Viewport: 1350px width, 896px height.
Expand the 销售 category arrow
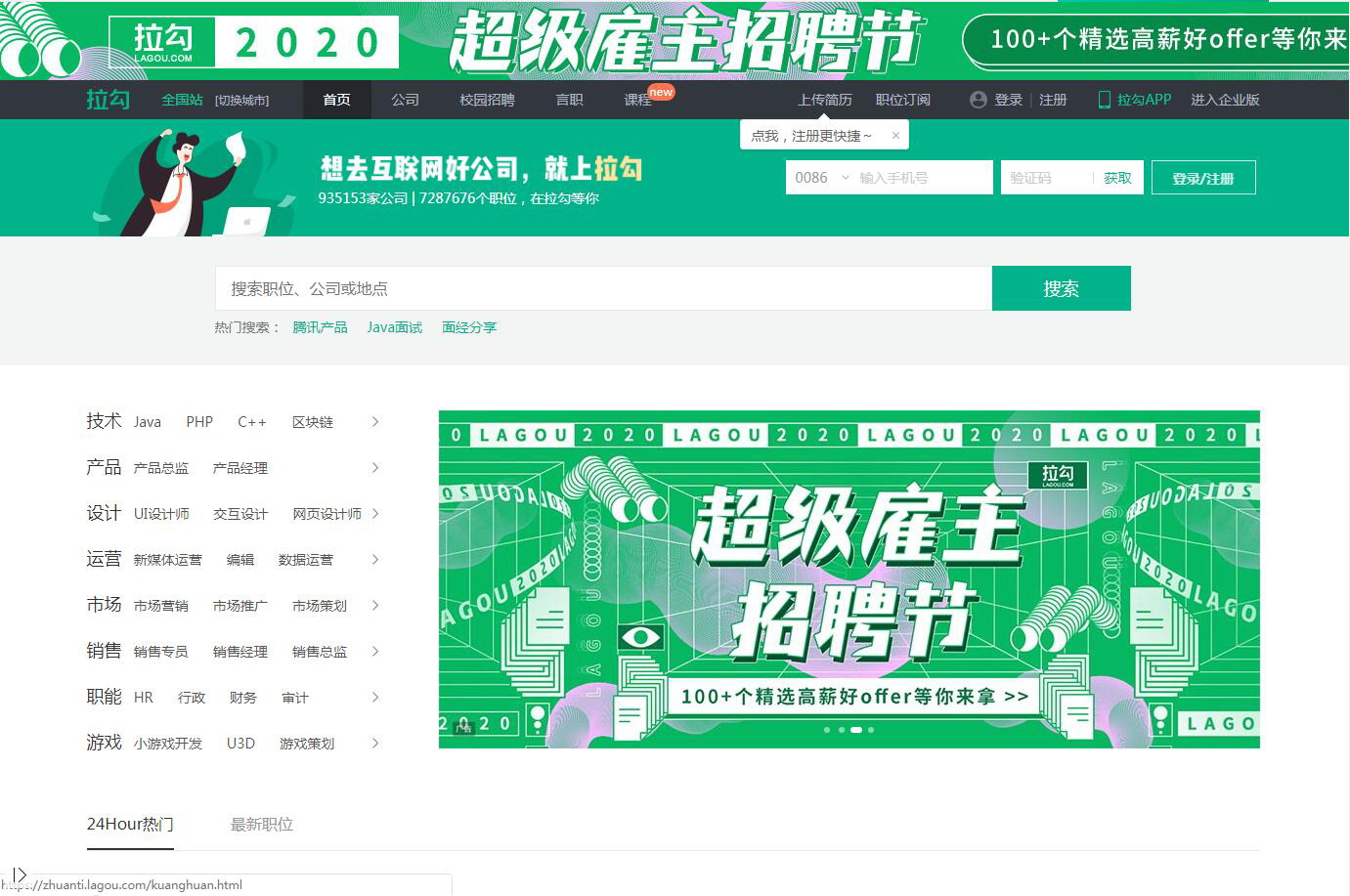pyautogui.click(x=375, y=652)
